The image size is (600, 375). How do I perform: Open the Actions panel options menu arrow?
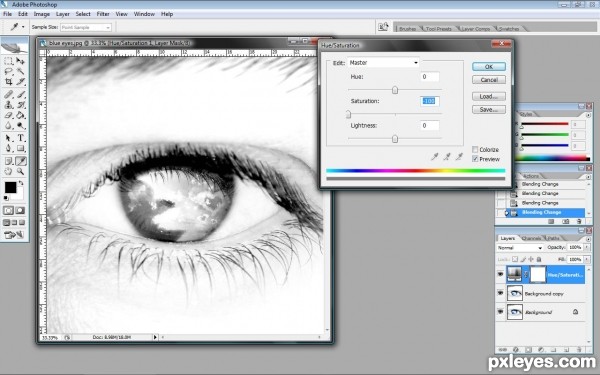pos(588,176)
